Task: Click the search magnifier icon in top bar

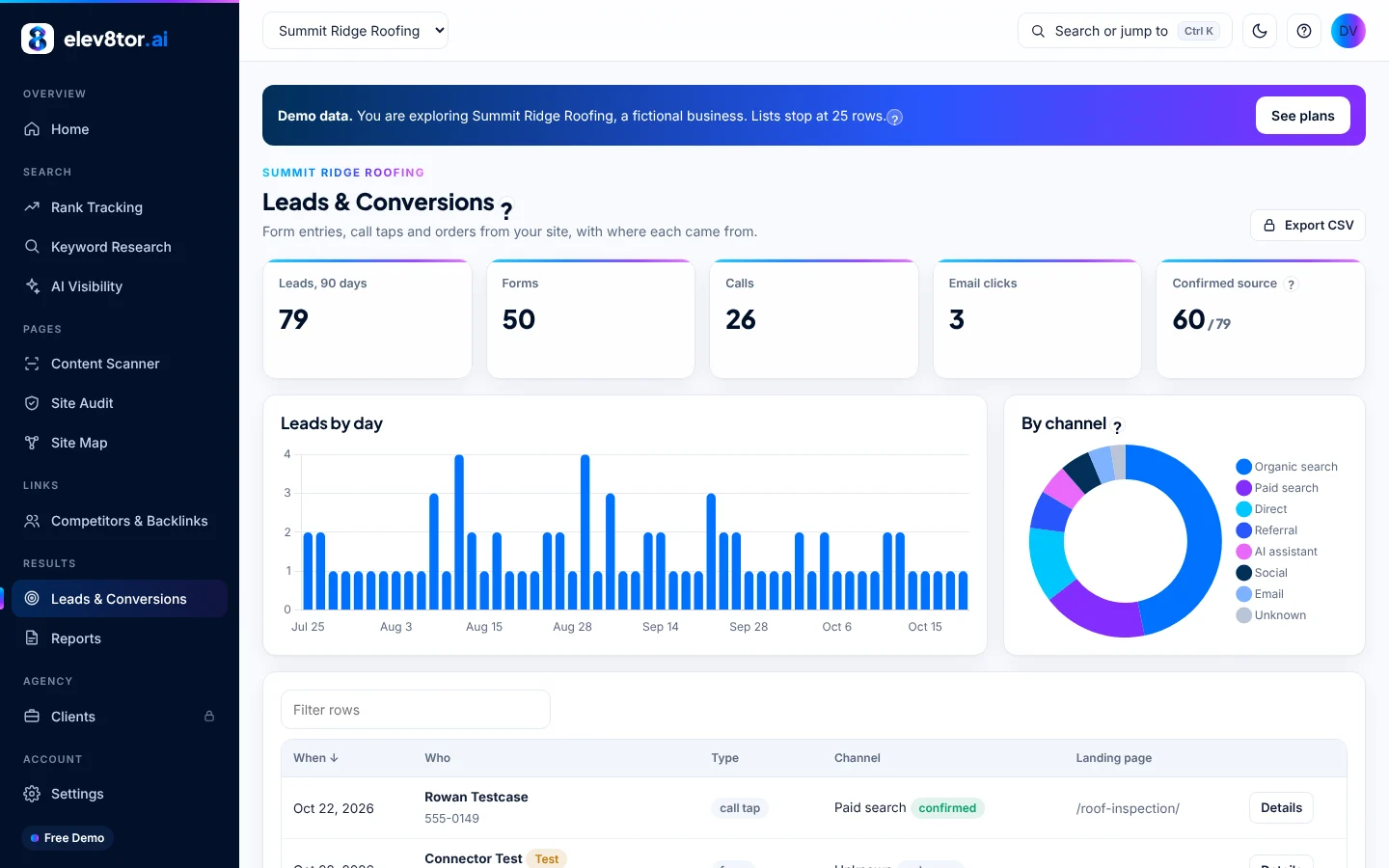Action: [x=1038, y=31]
